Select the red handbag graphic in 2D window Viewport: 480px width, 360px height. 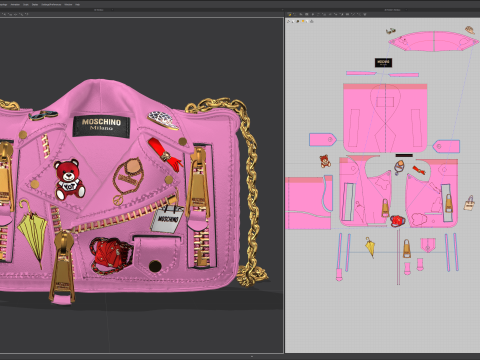coord(397,221)
